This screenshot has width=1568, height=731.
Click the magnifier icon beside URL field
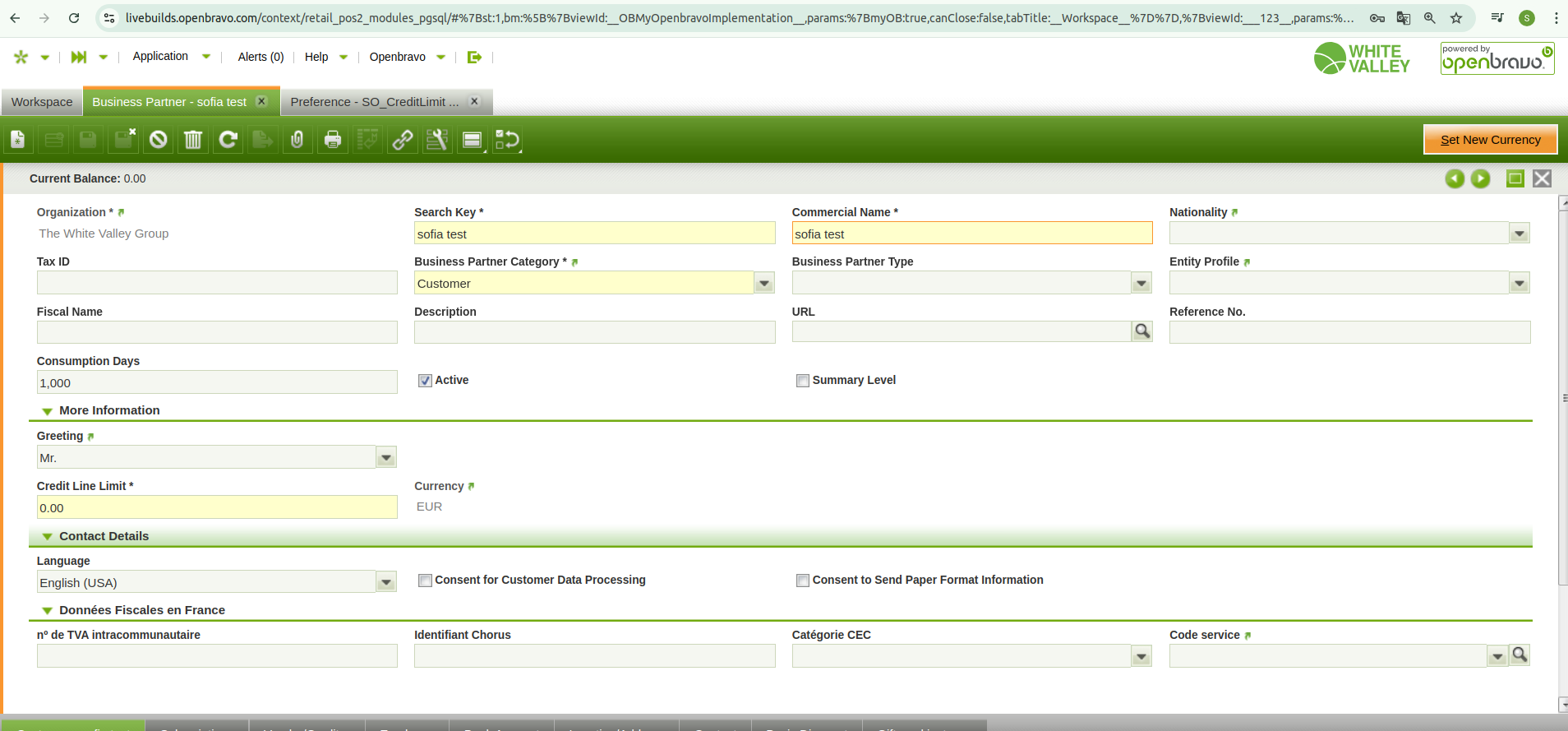click(1142, 331)
